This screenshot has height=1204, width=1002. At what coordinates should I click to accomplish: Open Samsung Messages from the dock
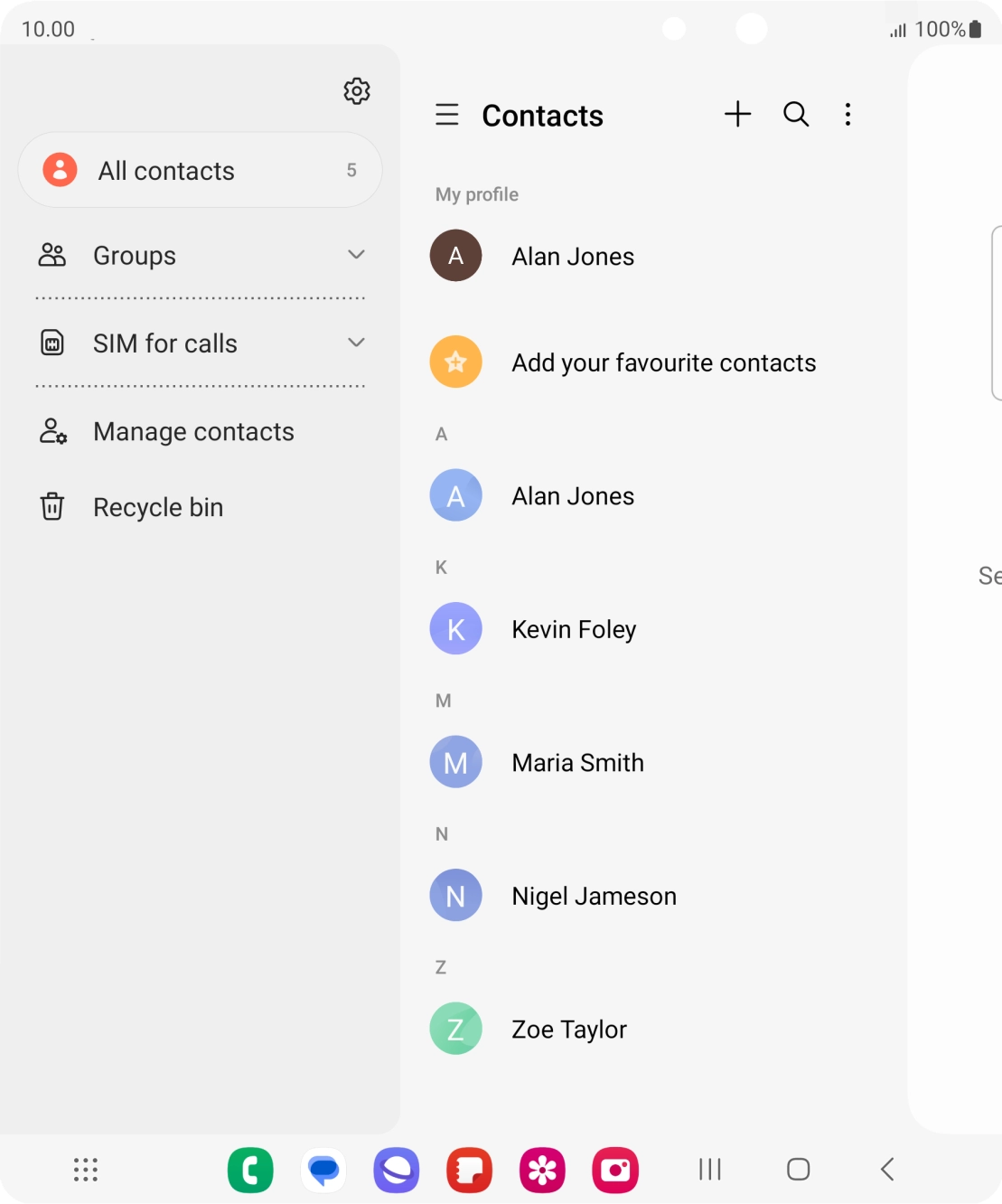tap(323, 1170)
